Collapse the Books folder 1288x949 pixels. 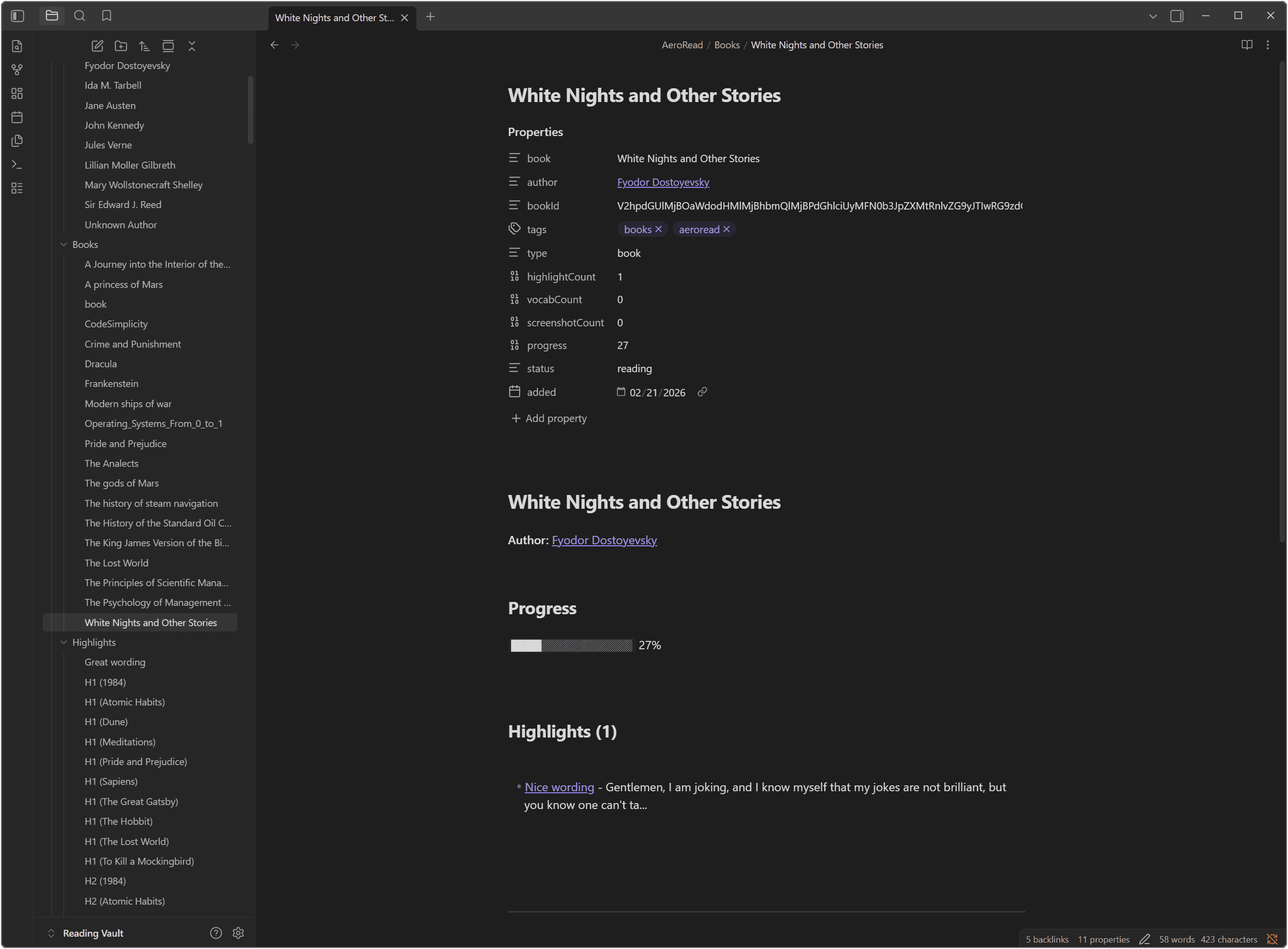pos(64,245)
